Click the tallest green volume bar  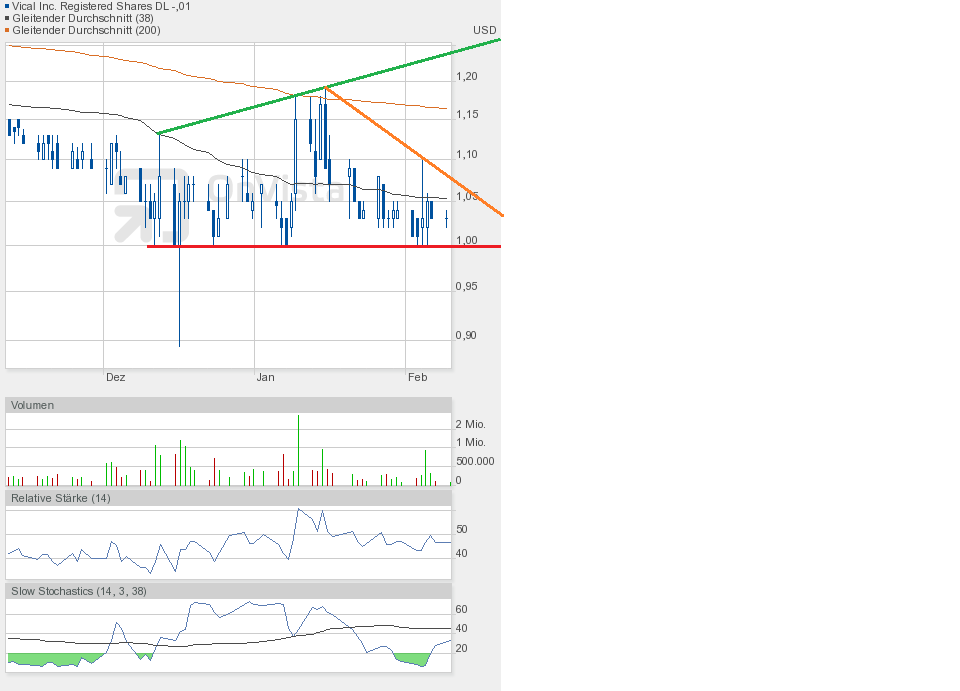[298, 450]
